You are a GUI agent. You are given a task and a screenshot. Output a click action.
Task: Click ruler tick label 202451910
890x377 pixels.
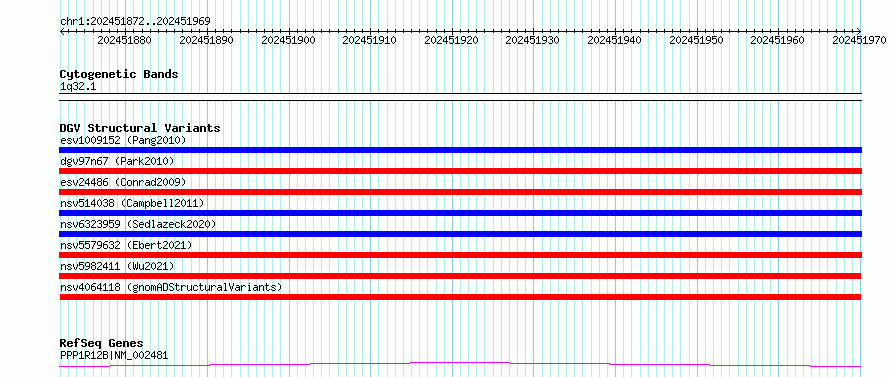click(370, 40)
